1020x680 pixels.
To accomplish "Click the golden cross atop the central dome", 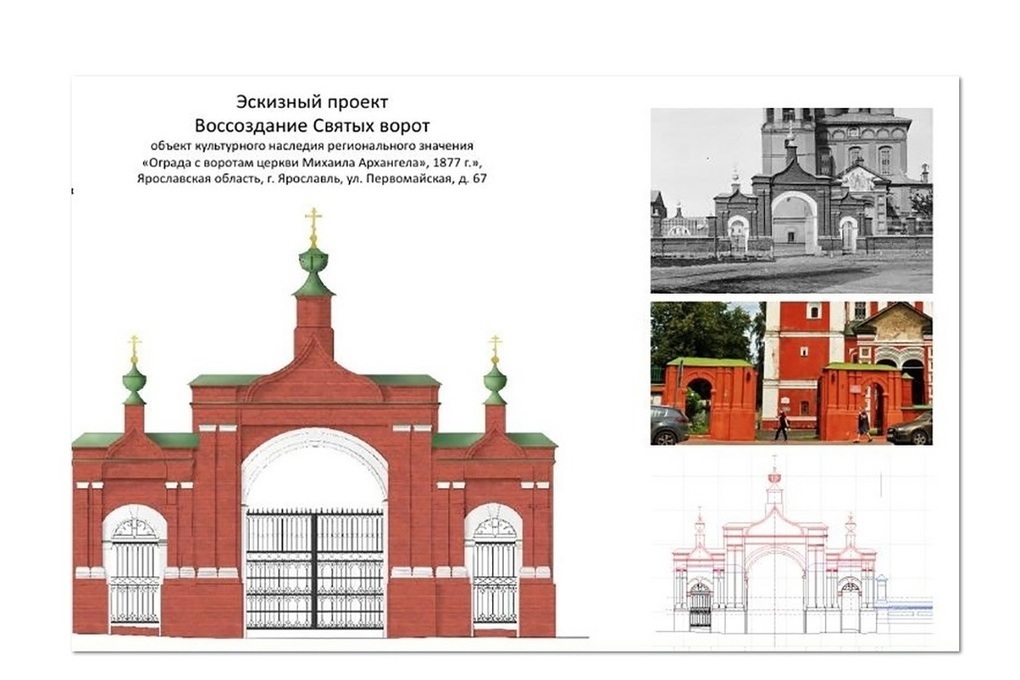I will pyautogui.click(x=314, y=224).
